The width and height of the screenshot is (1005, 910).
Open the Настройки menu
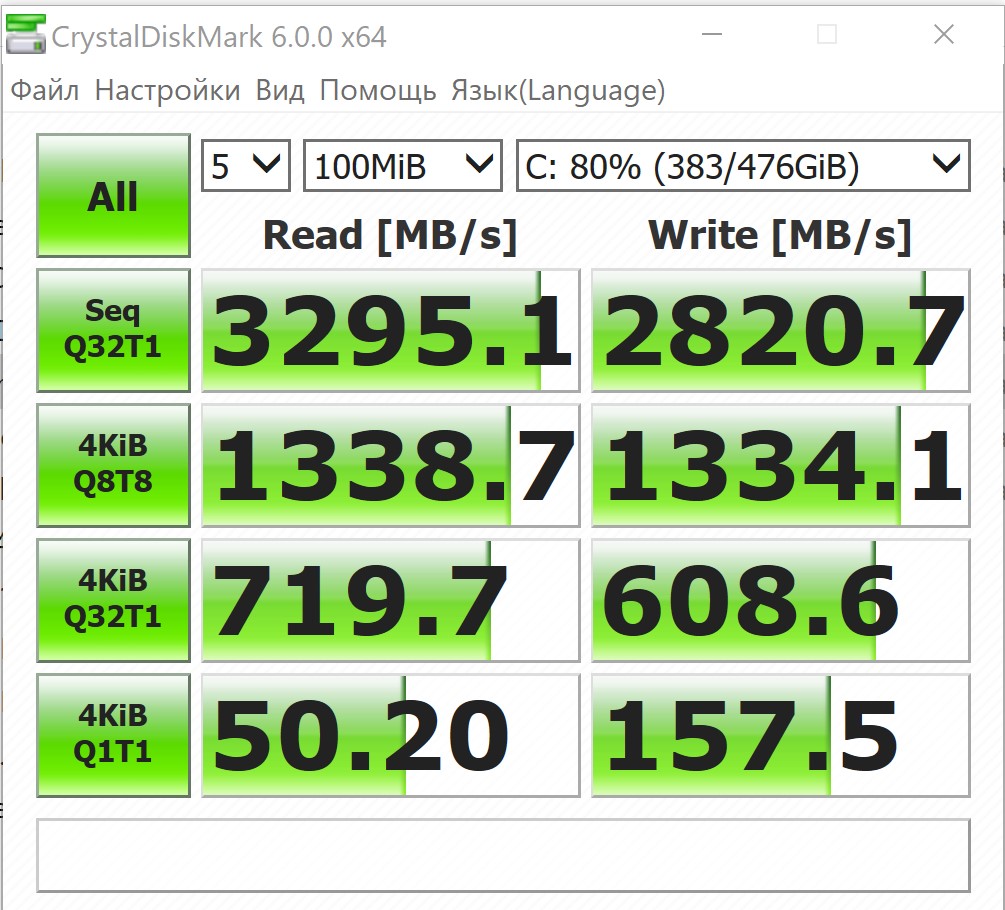(167, 90)
